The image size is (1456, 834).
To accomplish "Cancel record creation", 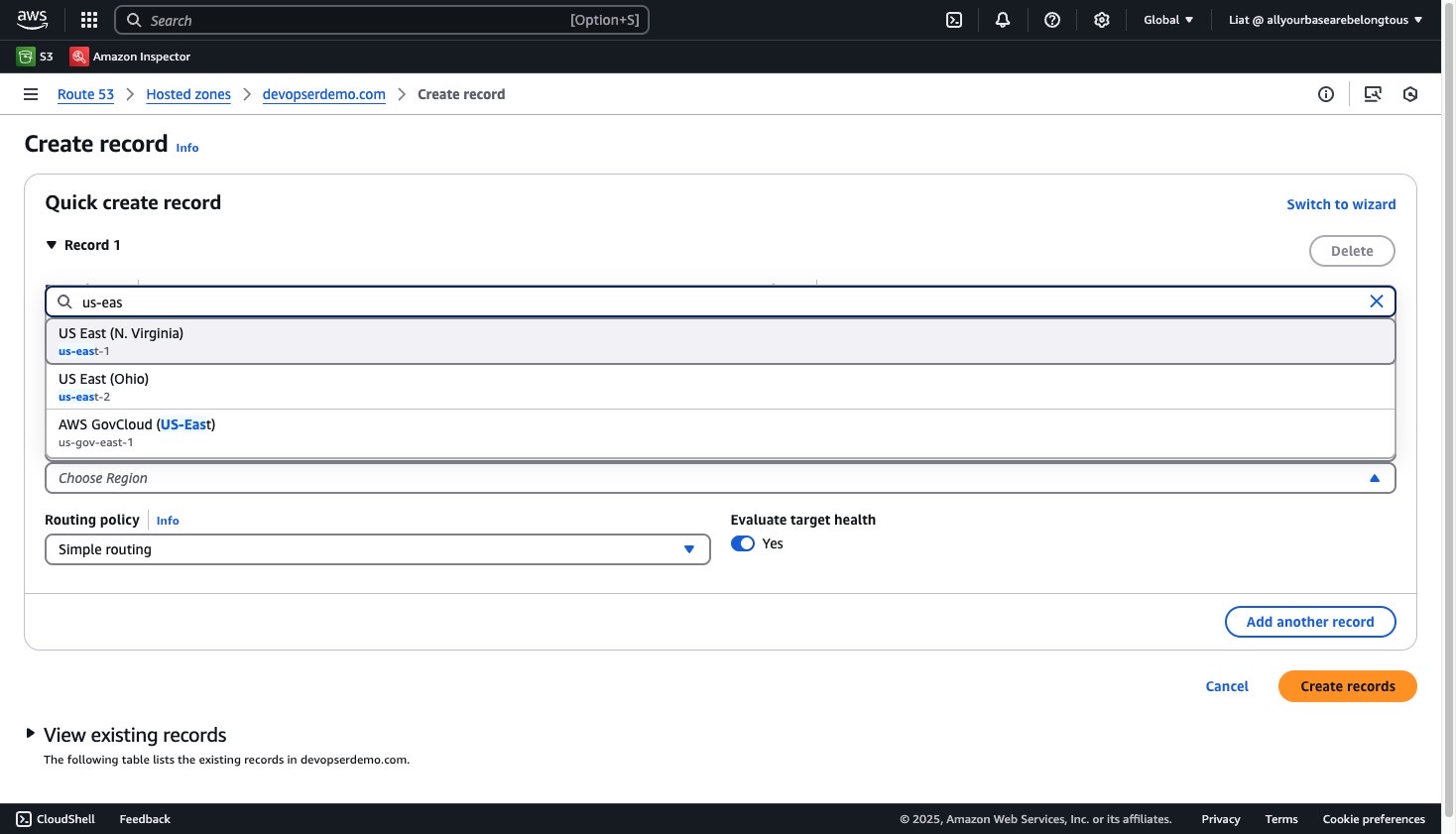I will coord(1227,686).
